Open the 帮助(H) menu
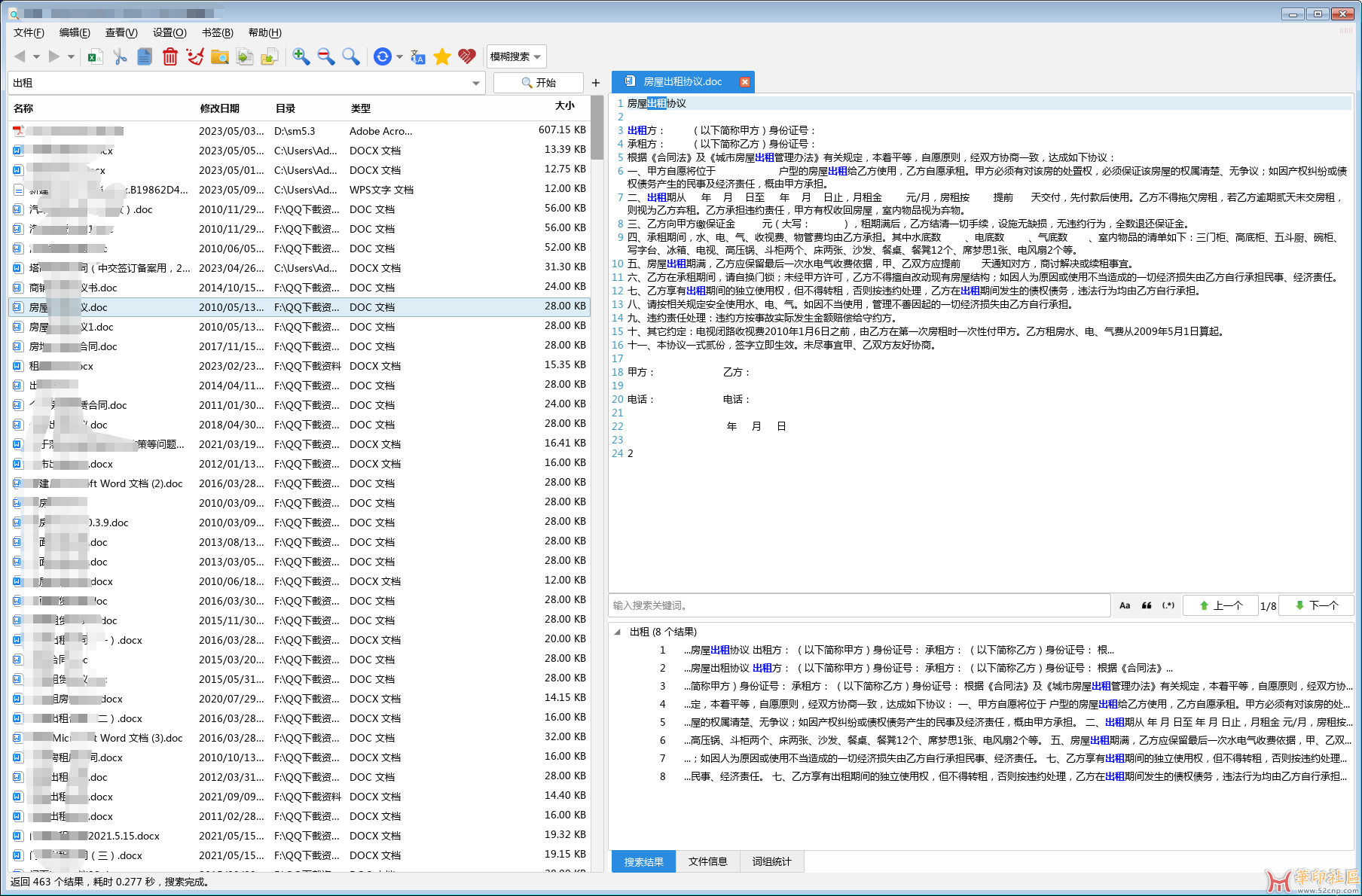The height and width of the screenshot is (896, 1362). (x=265, y=32)
